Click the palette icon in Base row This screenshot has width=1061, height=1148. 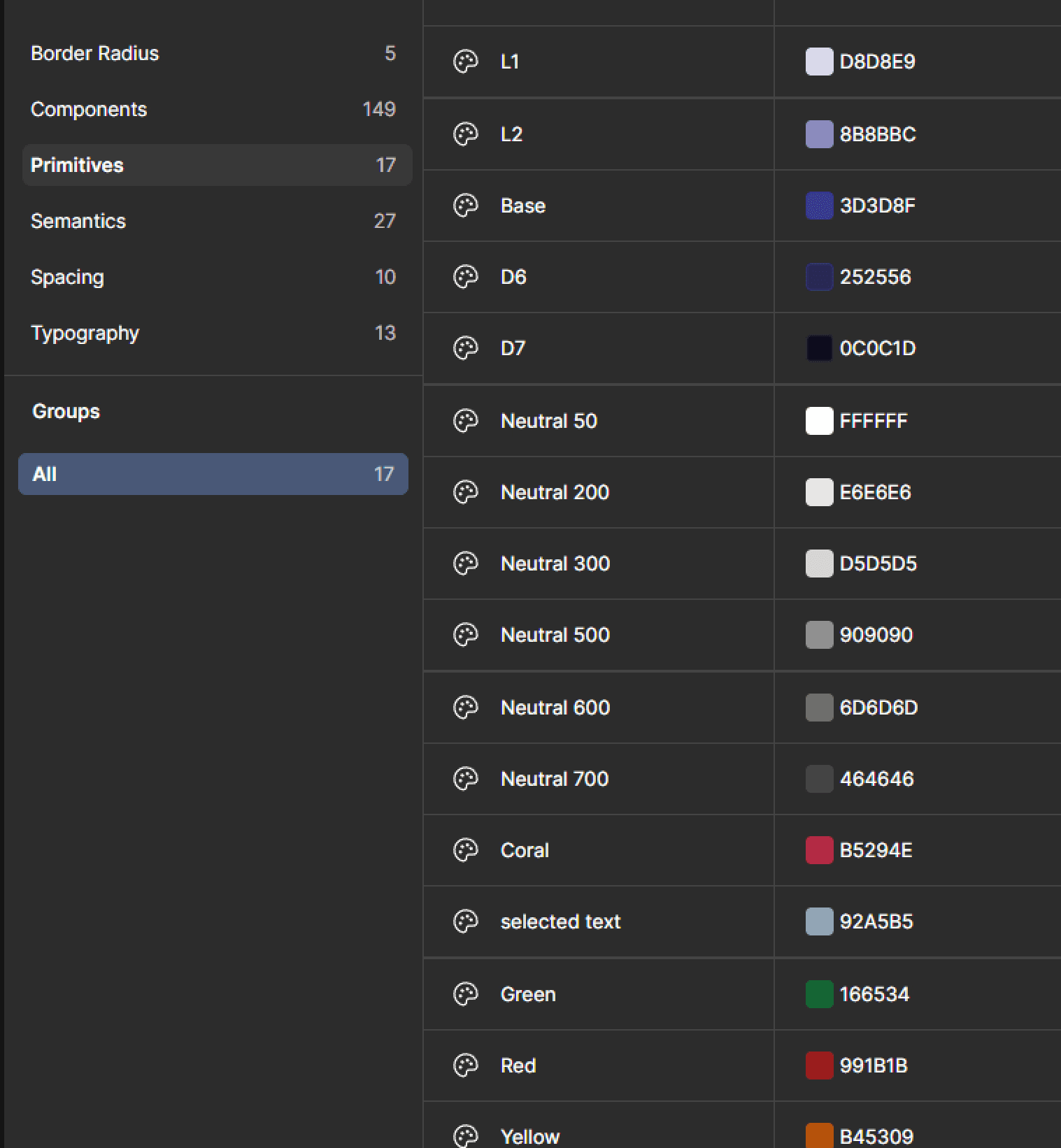tap(466, 206)
